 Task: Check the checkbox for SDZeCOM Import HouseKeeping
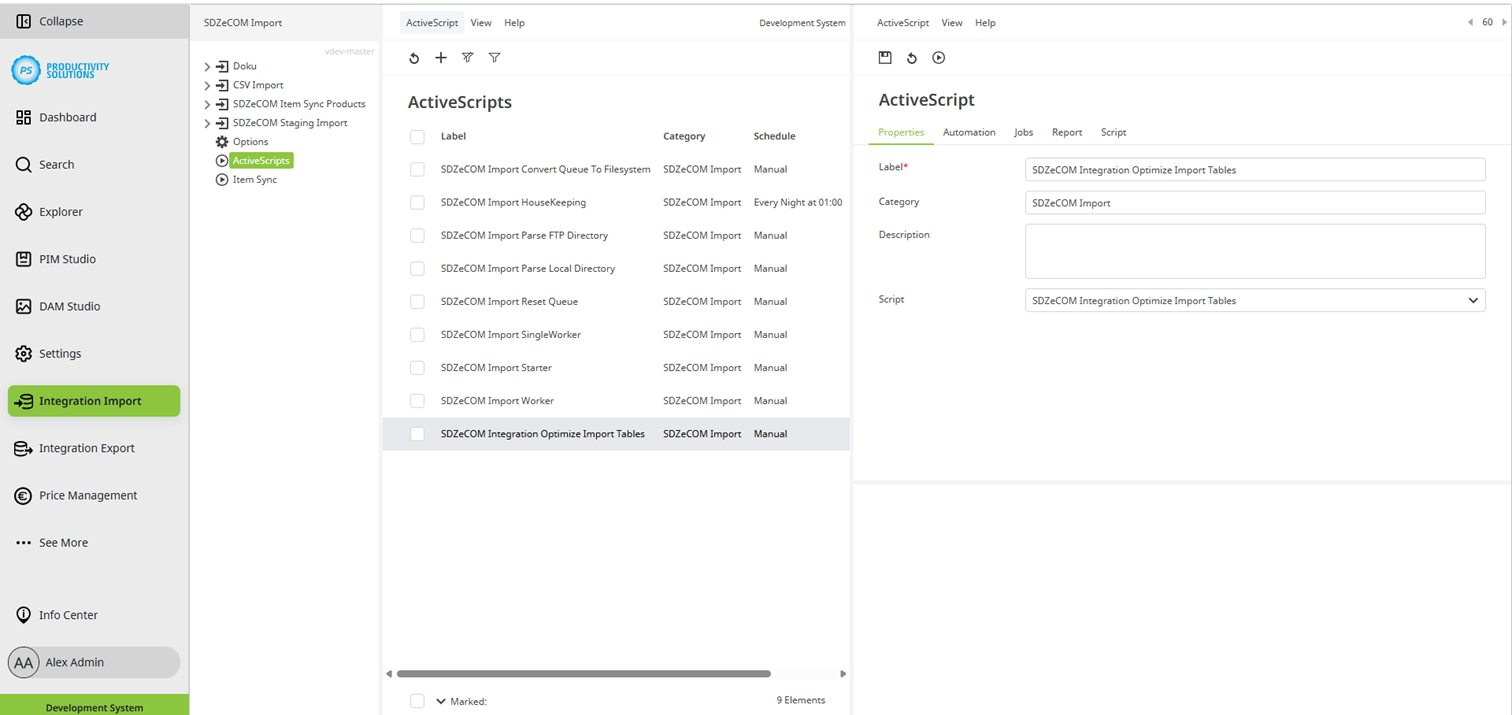(417, 202)
